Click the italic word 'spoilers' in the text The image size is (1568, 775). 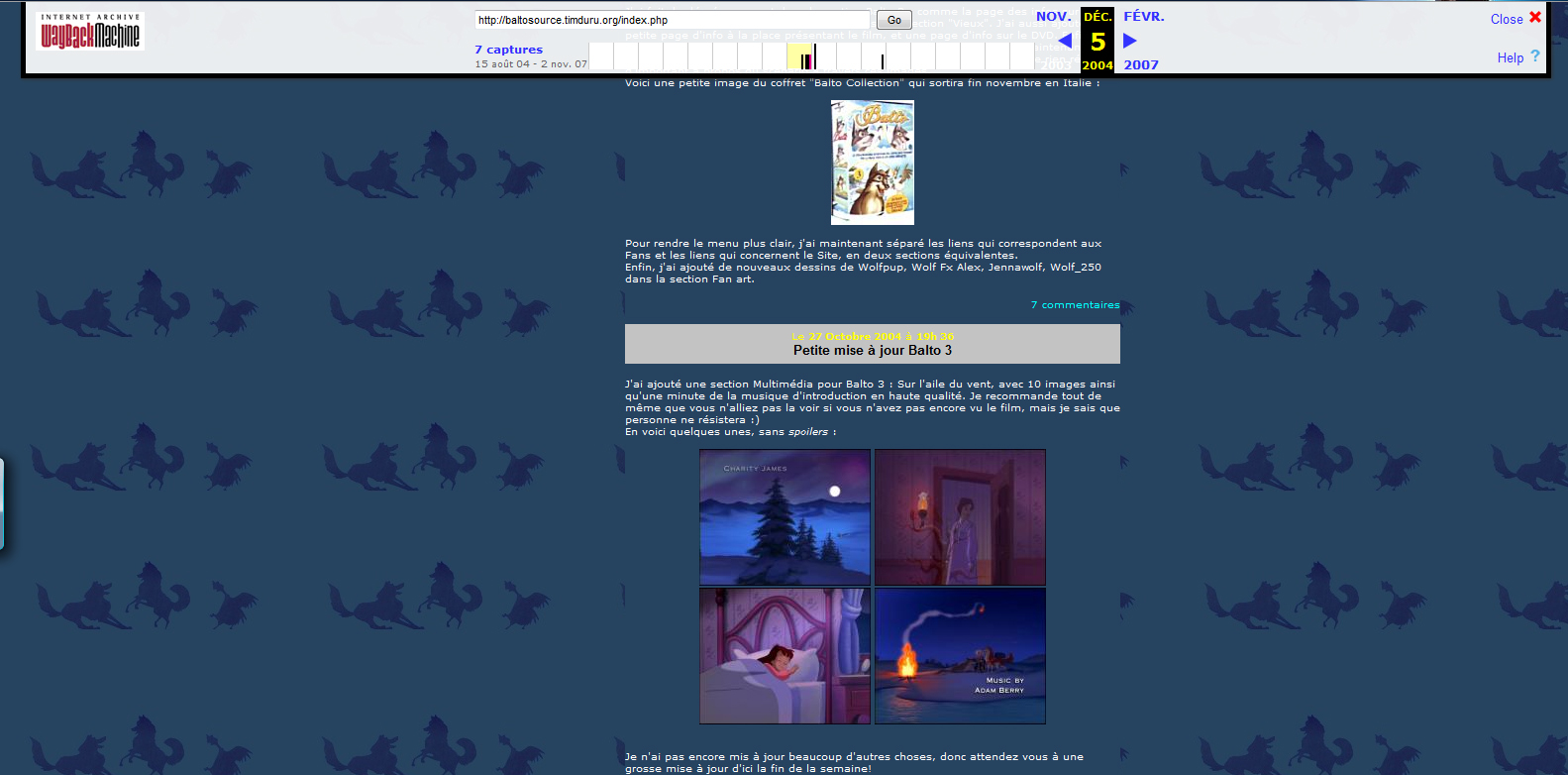(x=808, y=432)
